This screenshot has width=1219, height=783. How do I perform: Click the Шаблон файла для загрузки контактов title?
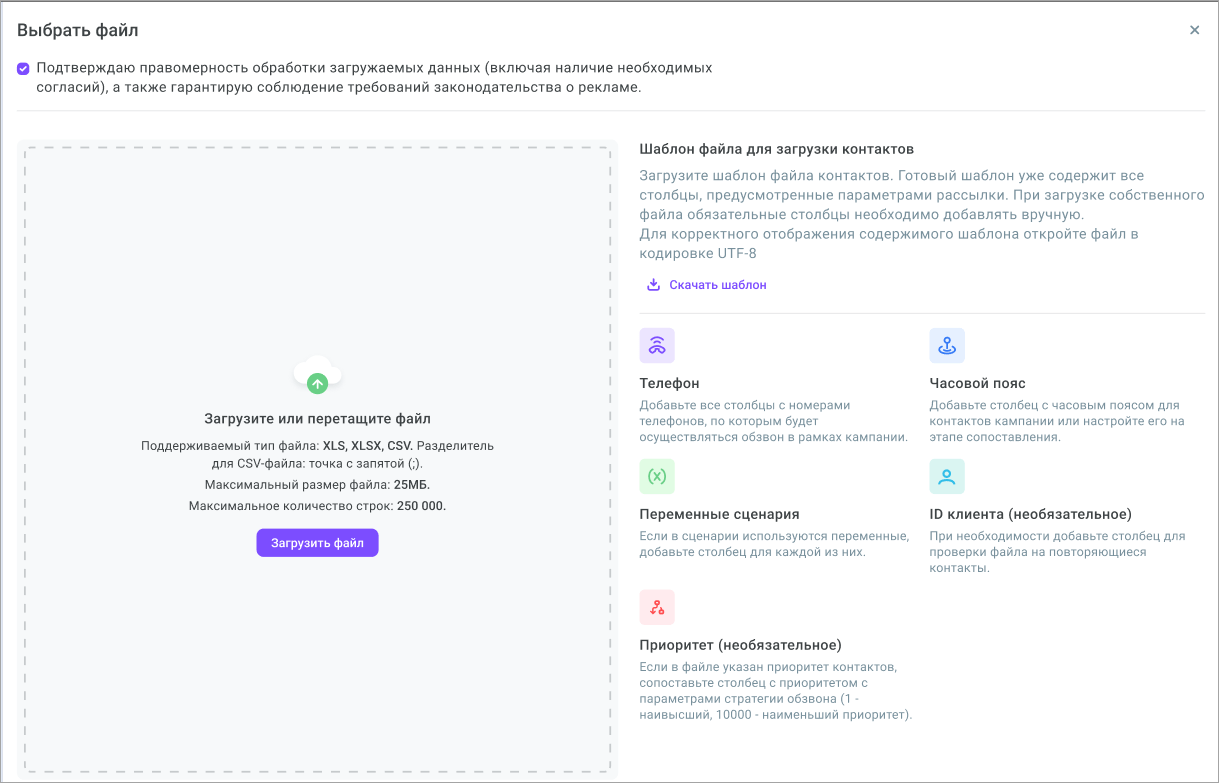coord(776,149)
